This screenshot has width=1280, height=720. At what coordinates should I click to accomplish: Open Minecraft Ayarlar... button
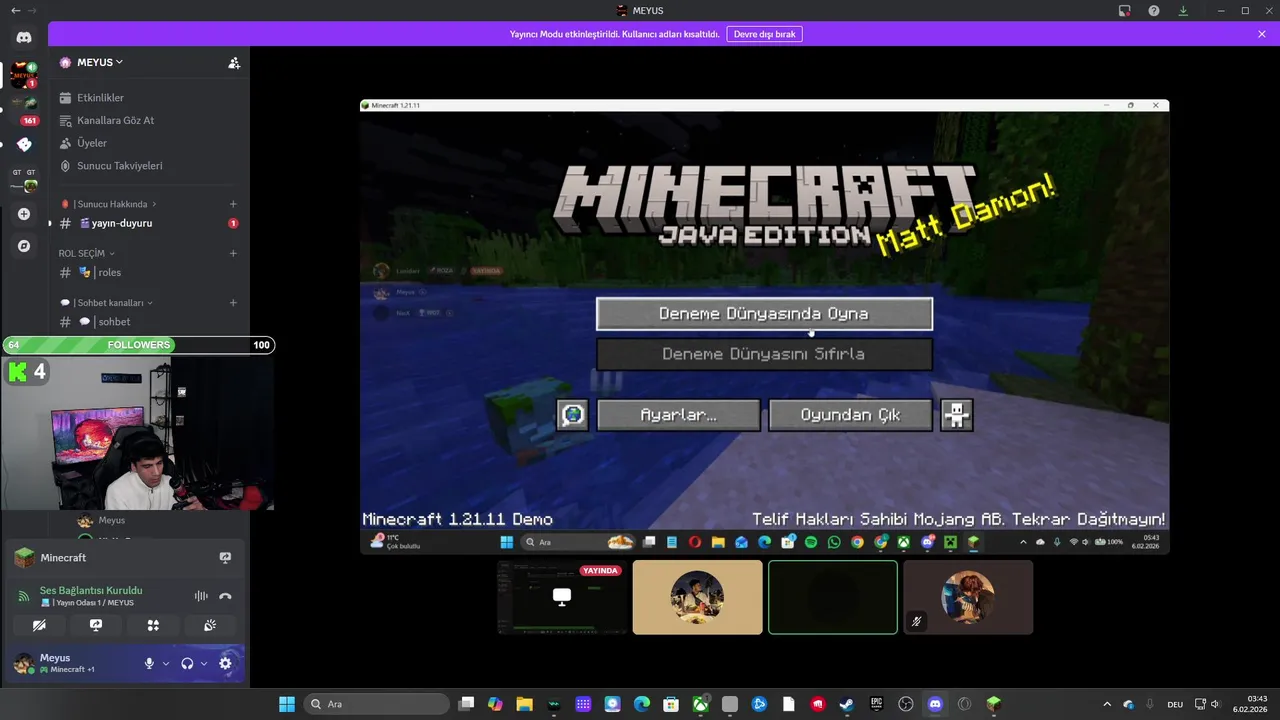coord(678,415)
